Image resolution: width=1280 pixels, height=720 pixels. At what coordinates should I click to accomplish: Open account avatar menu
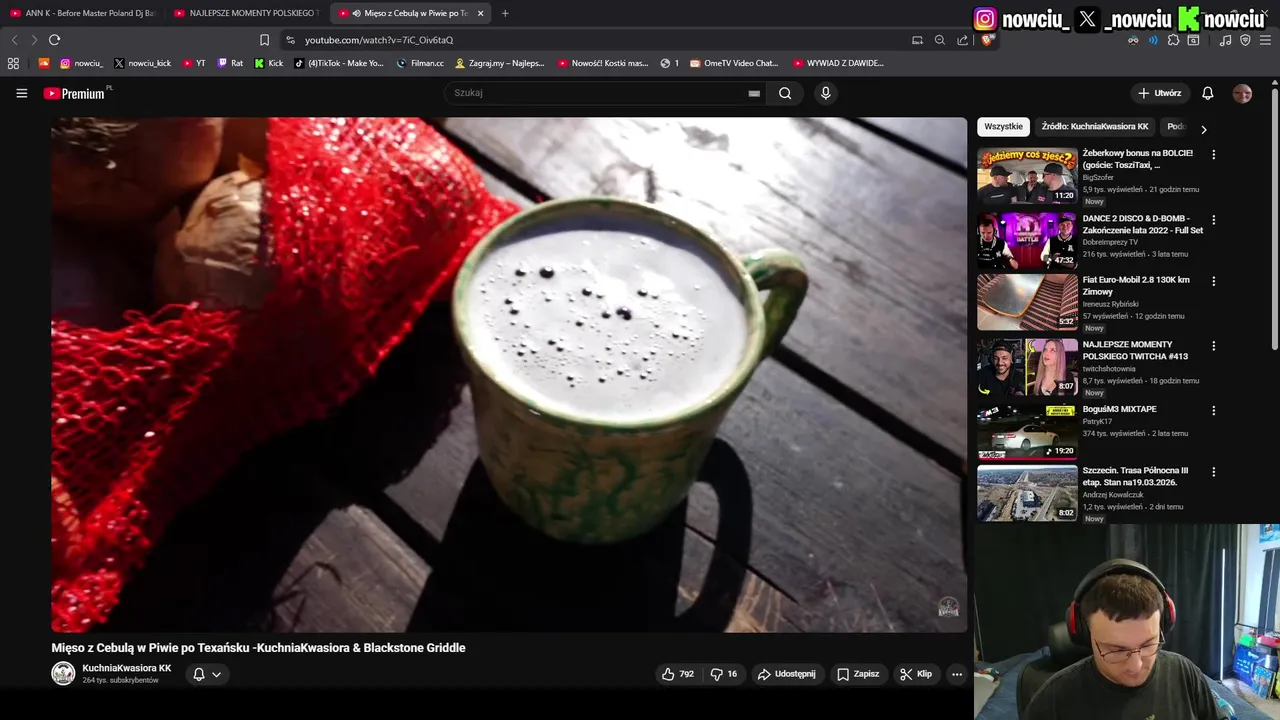click(1242, 93)
